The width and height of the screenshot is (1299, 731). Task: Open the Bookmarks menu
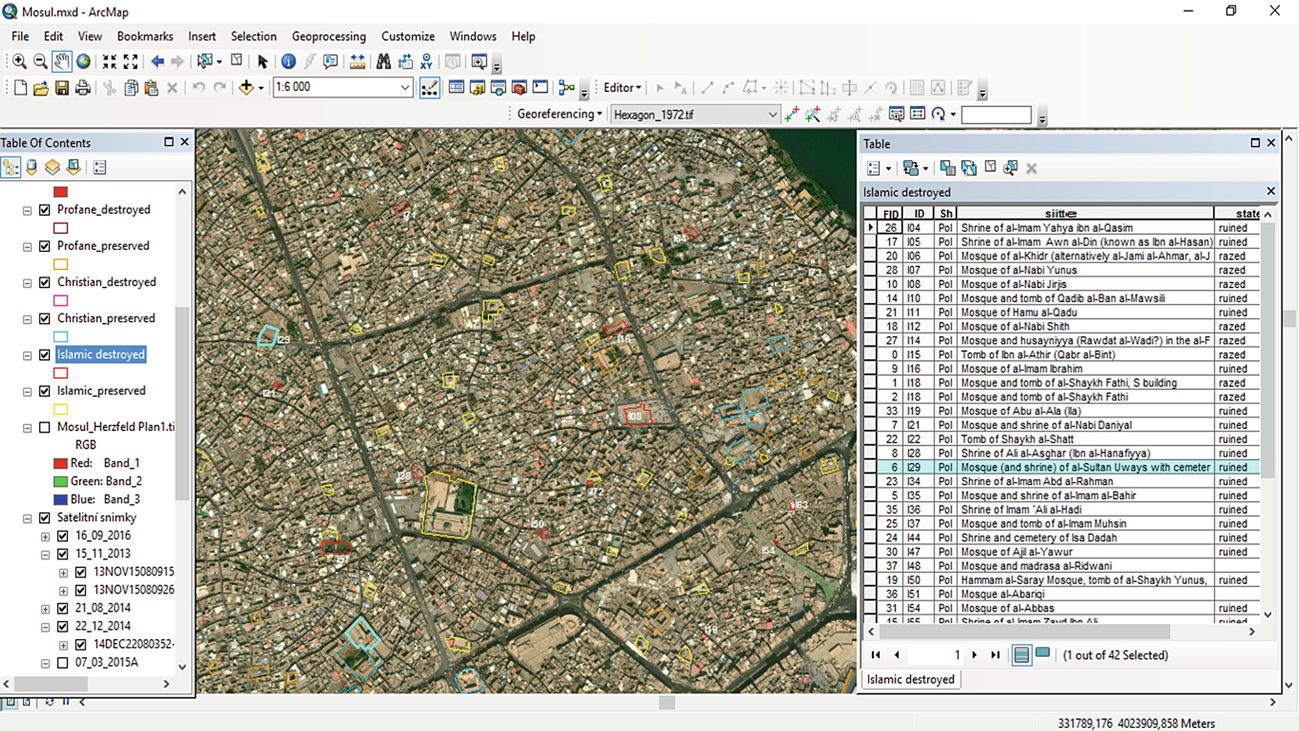pyautogui.click(x=145, y=36)
